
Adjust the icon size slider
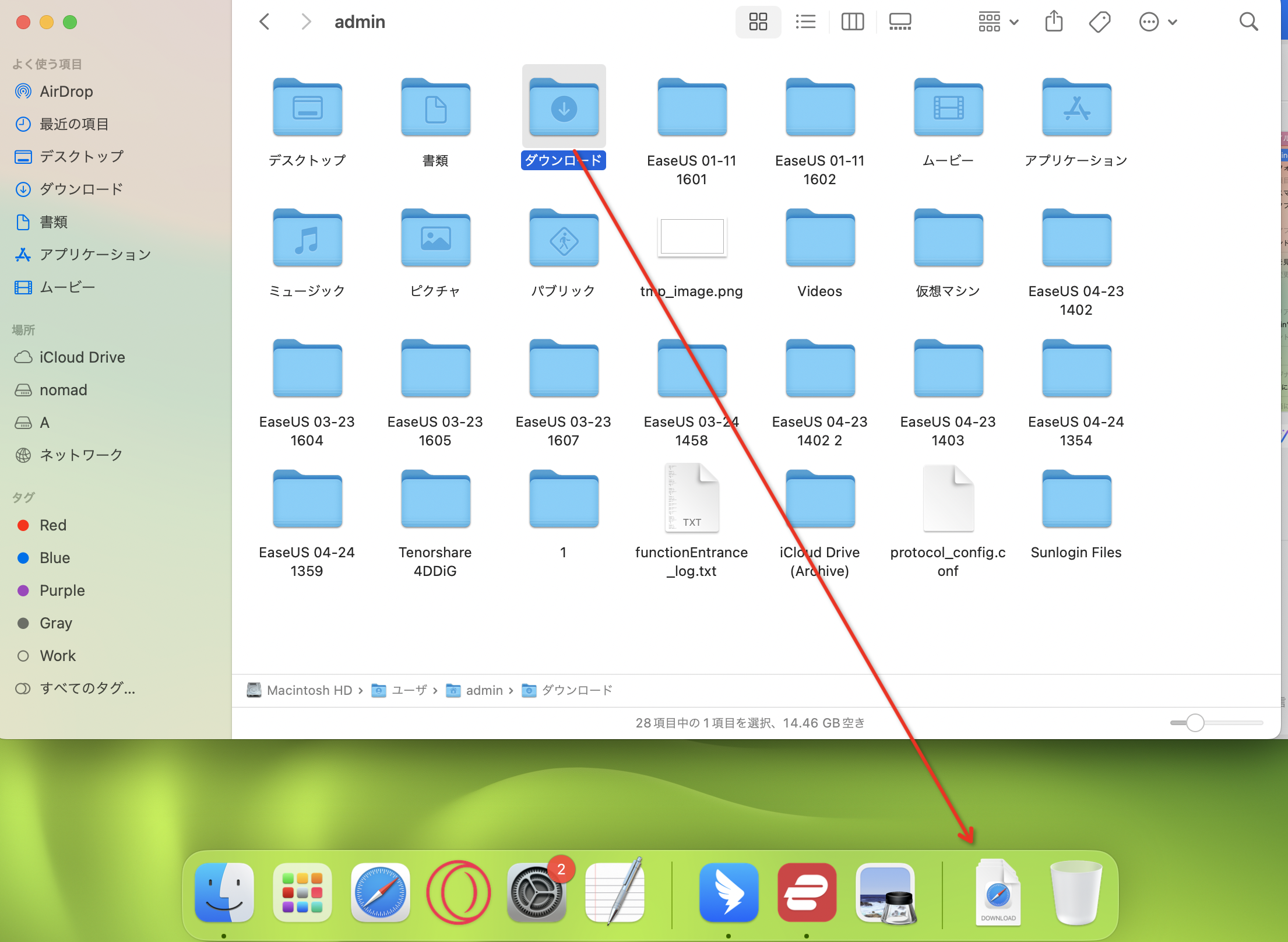[x=1195, y=723]
